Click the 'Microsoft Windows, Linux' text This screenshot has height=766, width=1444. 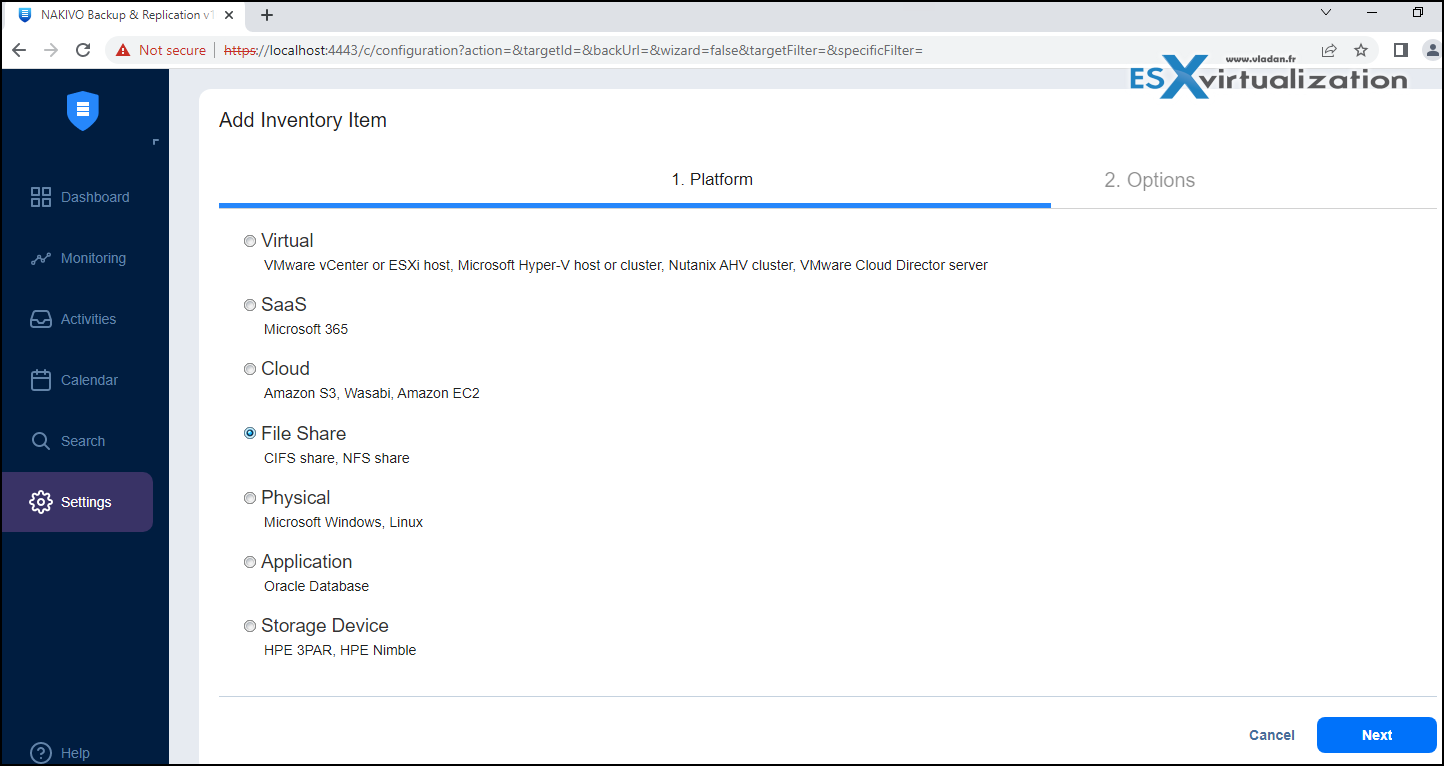tap(343, 522)
